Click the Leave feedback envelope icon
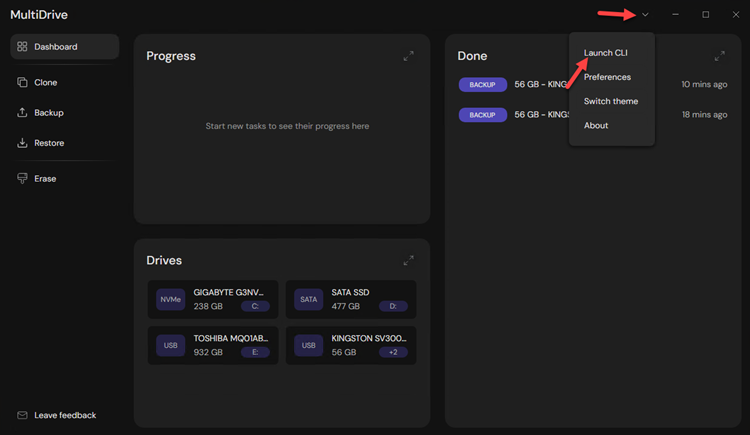The width and height of the screenshot is (750, 435). click(x=22, y=415)
